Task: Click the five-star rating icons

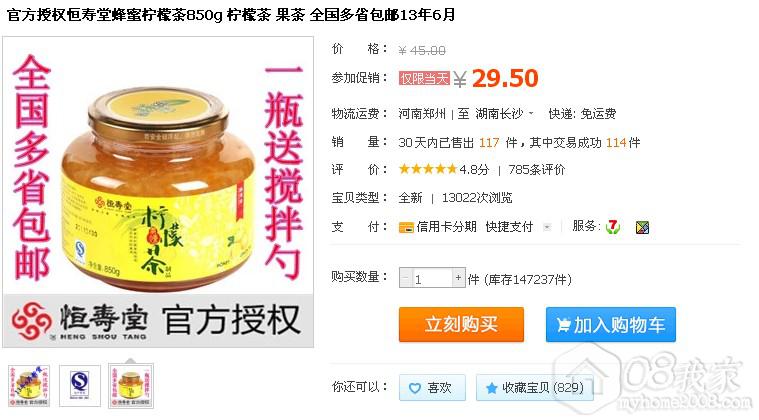Action: [x=428, y=169]
